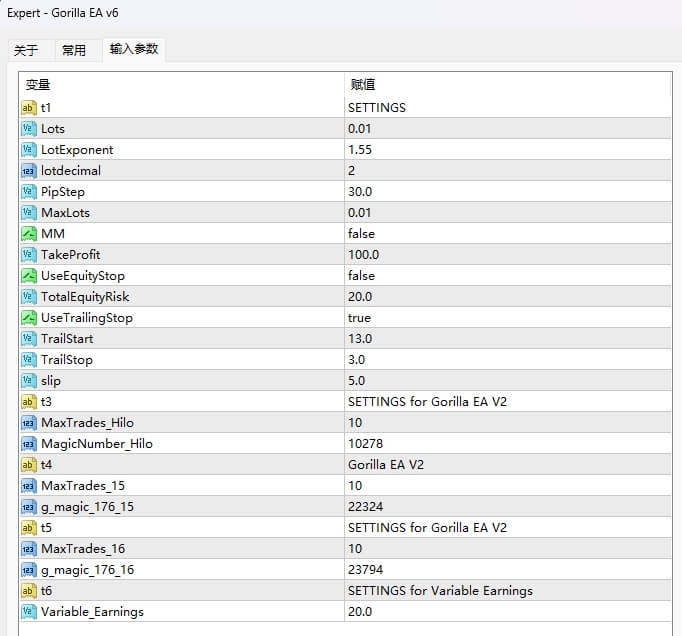
Task: Click the double-type icon next to Lots
Action: click(29, 128)
